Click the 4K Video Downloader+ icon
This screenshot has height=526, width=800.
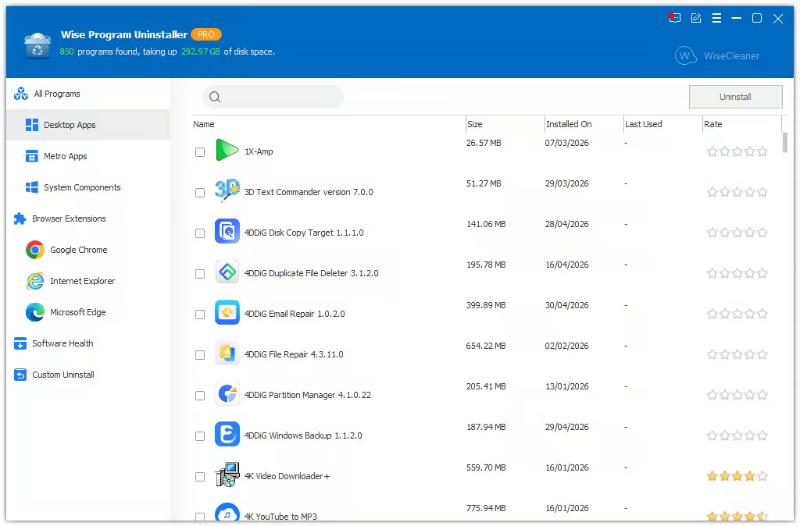pyautogui.click(x=227, y=475)
